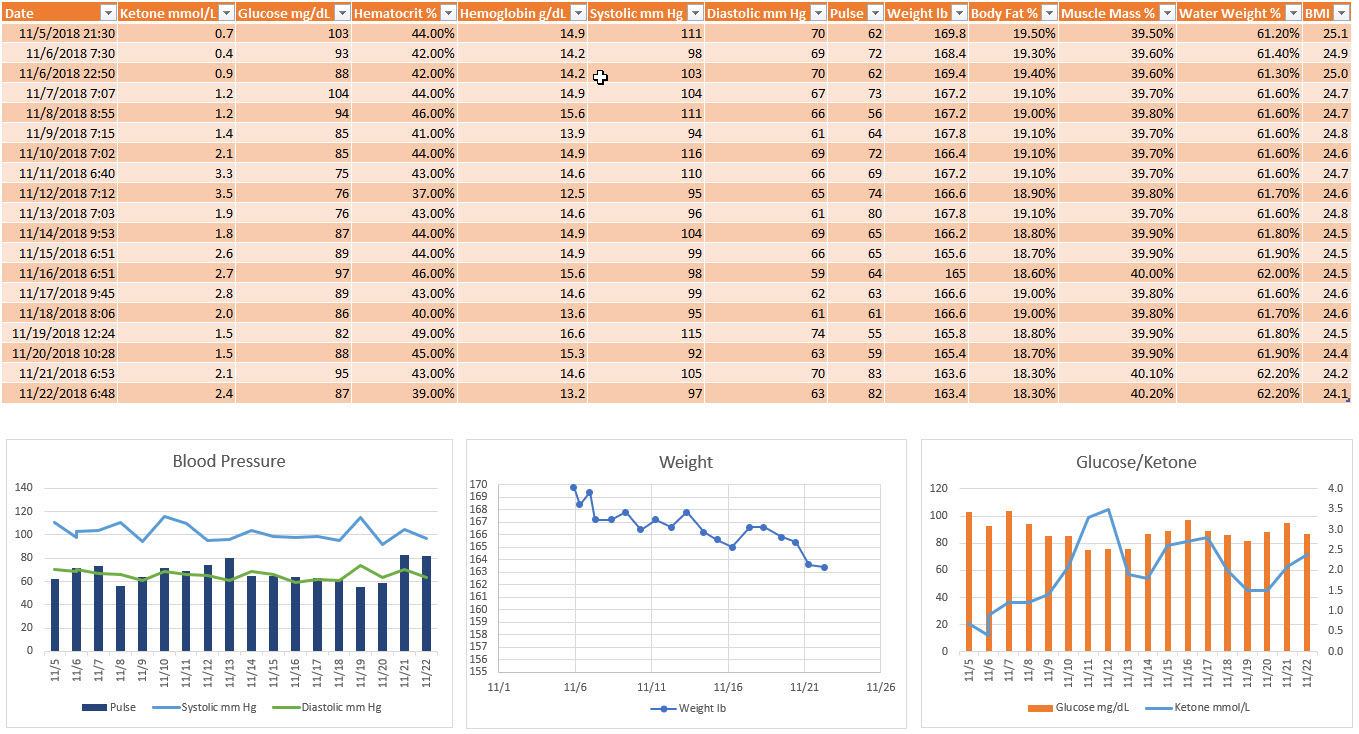
Task: Select the Ketone mmol/L legend entry
Action: [1201, 707]
